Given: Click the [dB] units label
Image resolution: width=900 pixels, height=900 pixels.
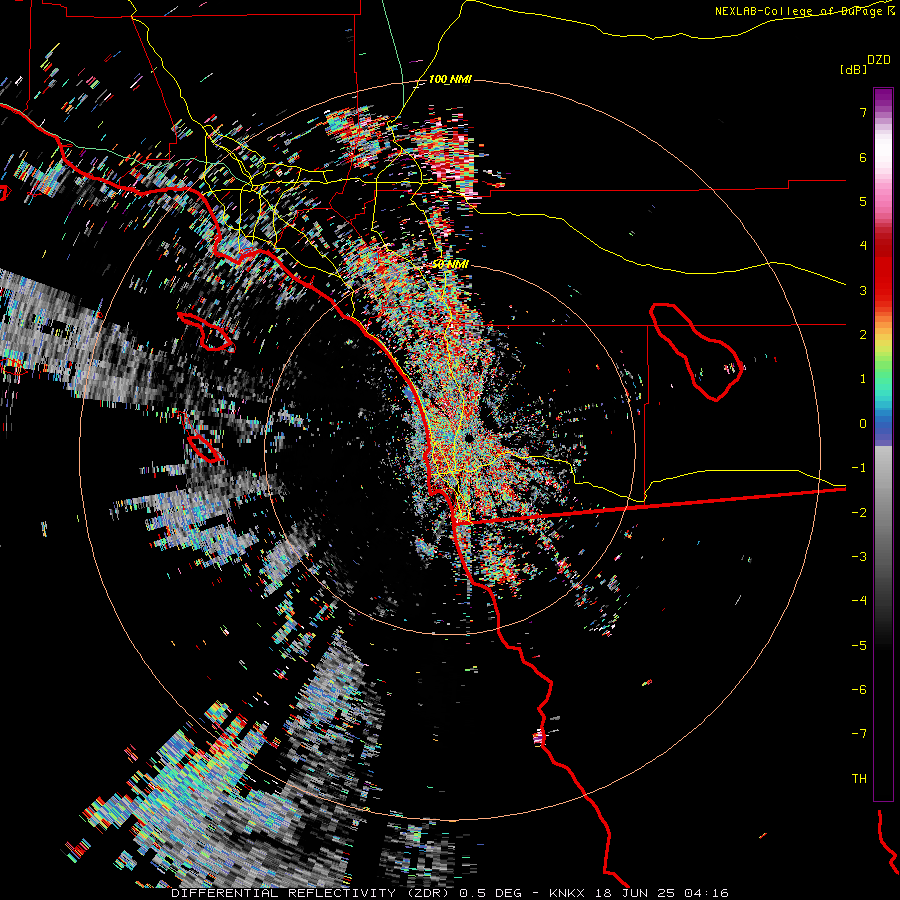Looking at the screenshot, I should (x=853, y=69).
